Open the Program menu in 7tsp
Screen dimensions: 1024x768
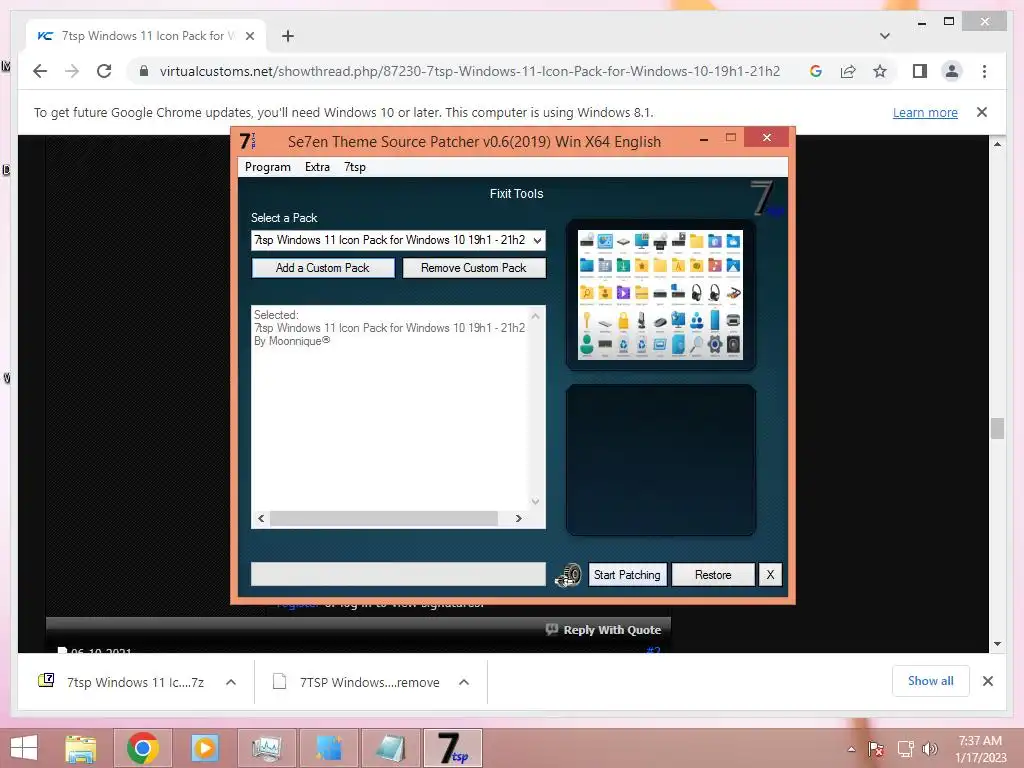pyautogui.click(x=267, y=167)
